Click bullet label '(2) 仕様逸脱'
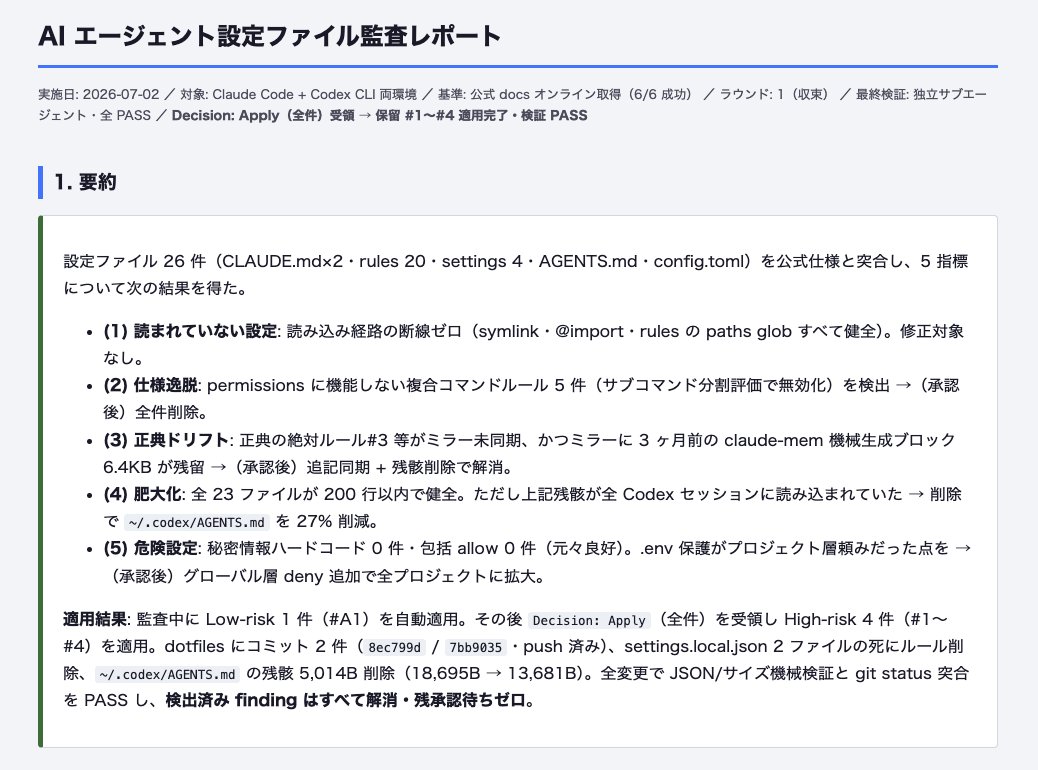 tap(150, 385)
